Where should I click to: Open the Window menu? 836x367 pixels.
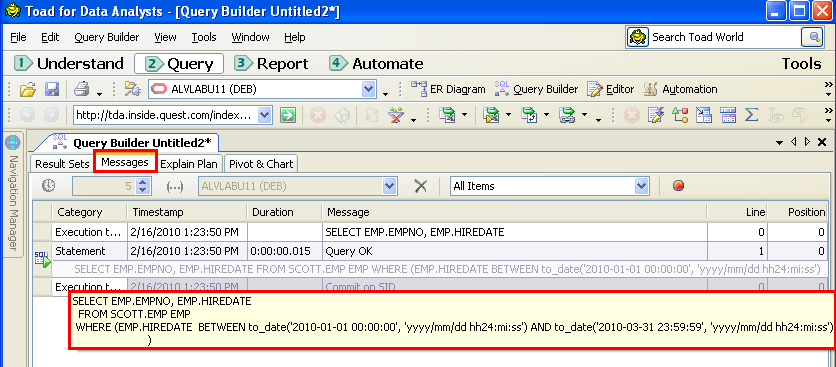click(x=250, y=37)
